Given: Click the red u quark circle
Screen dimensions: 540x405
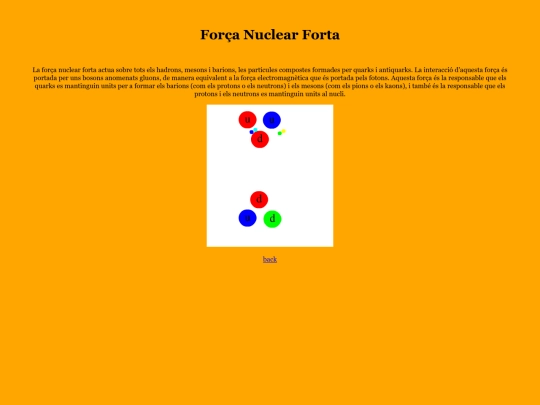Looking at the screenshot, I should (248, 120).
